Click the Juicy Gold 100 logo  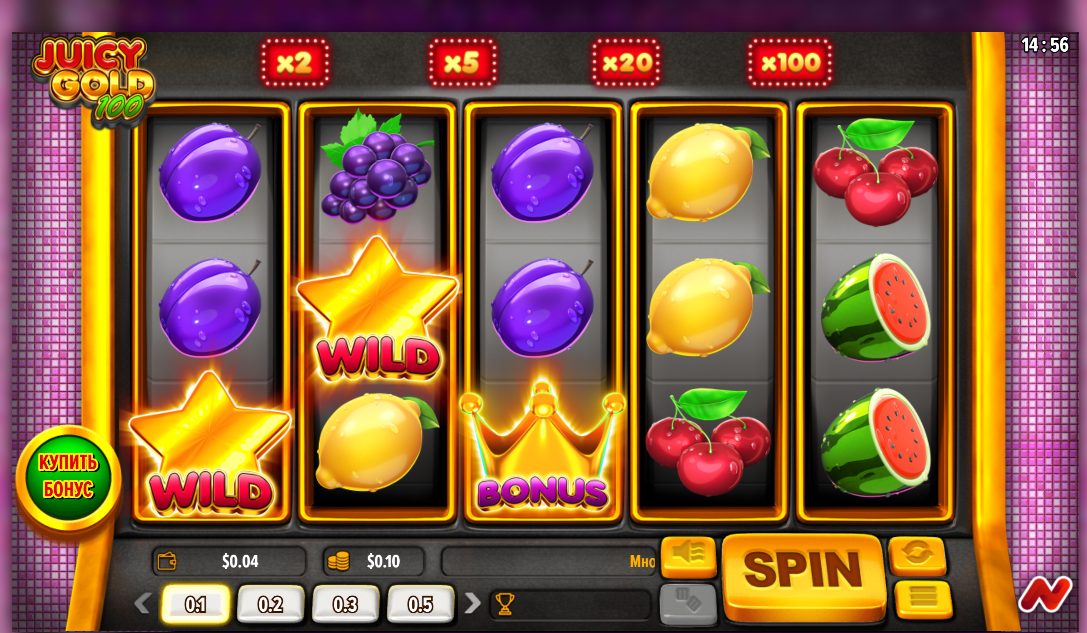94,80
